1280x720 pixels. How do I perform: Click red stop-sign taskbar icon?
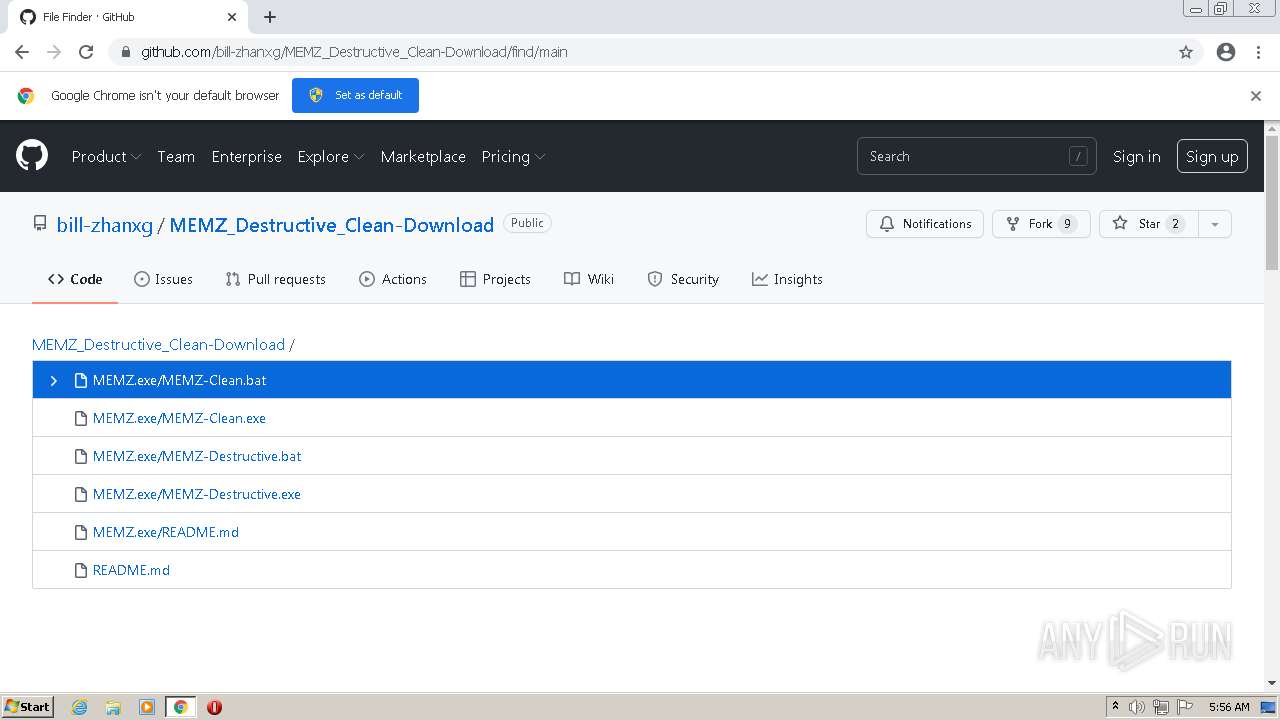214,707
